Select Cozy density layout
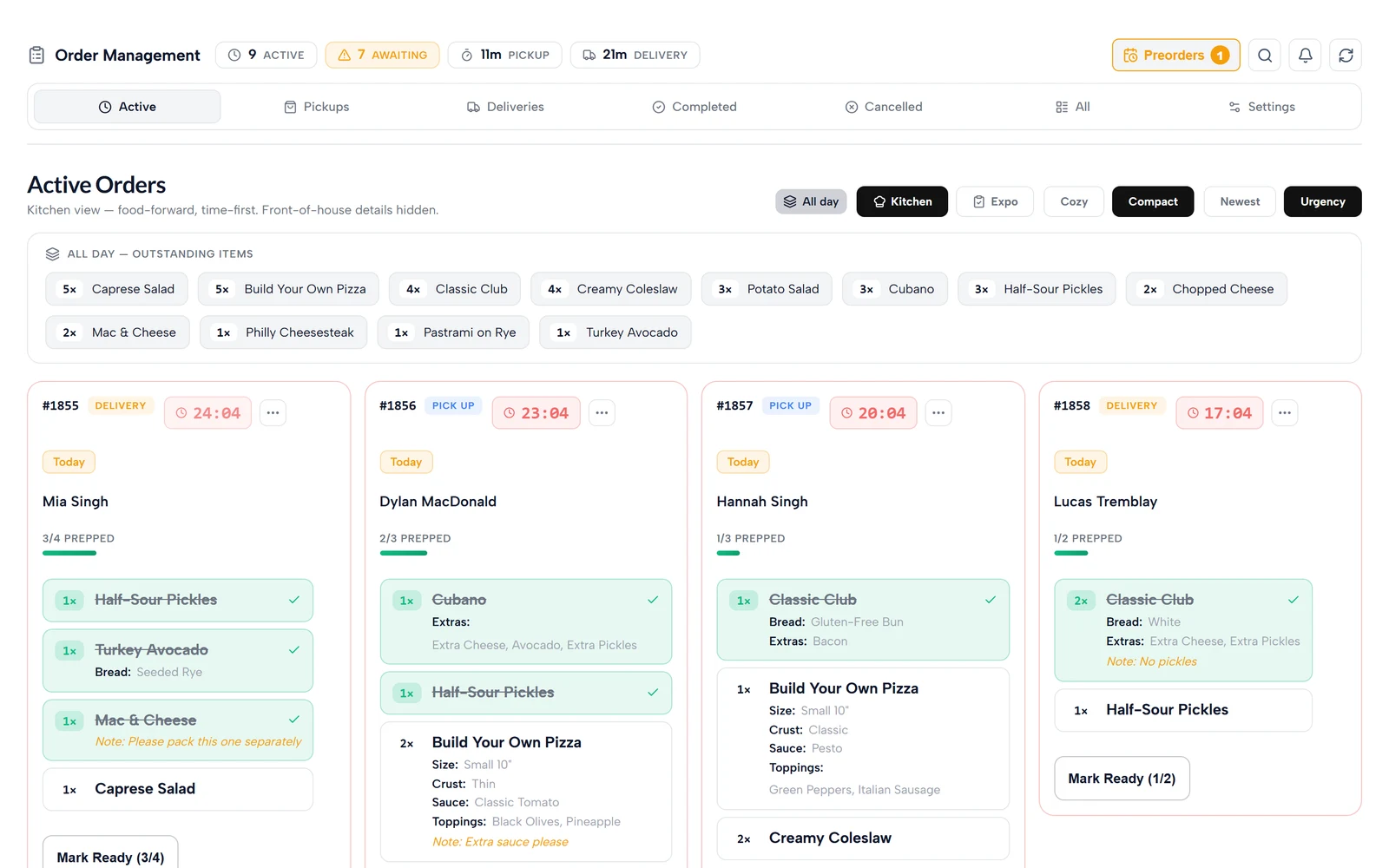 pos(1074,201)
